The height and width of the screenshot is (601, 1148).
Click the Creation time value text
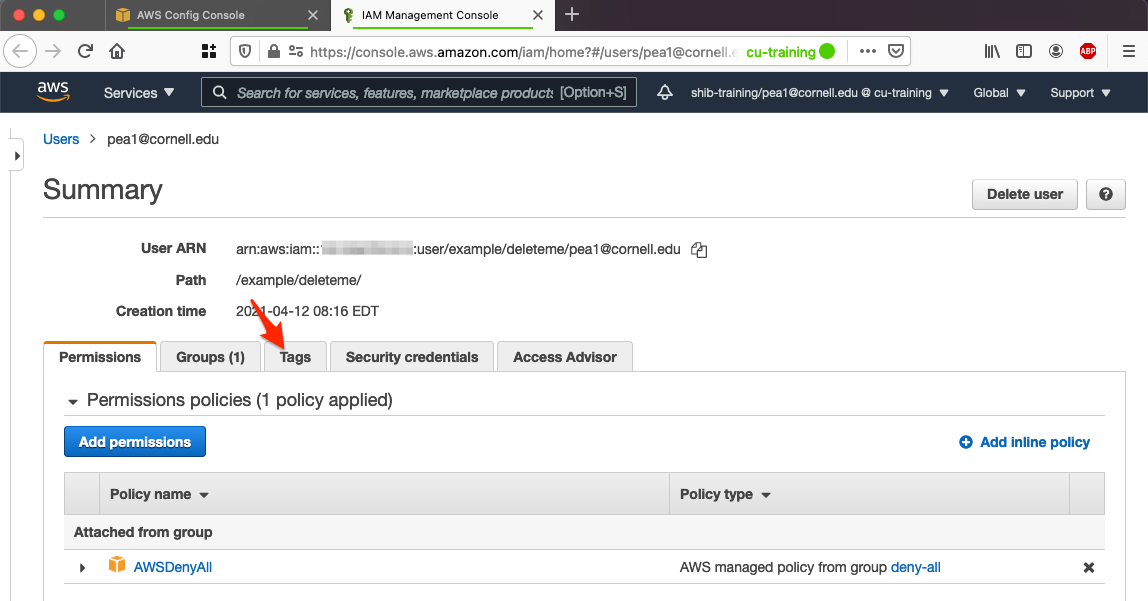click(x=307, y=311)
